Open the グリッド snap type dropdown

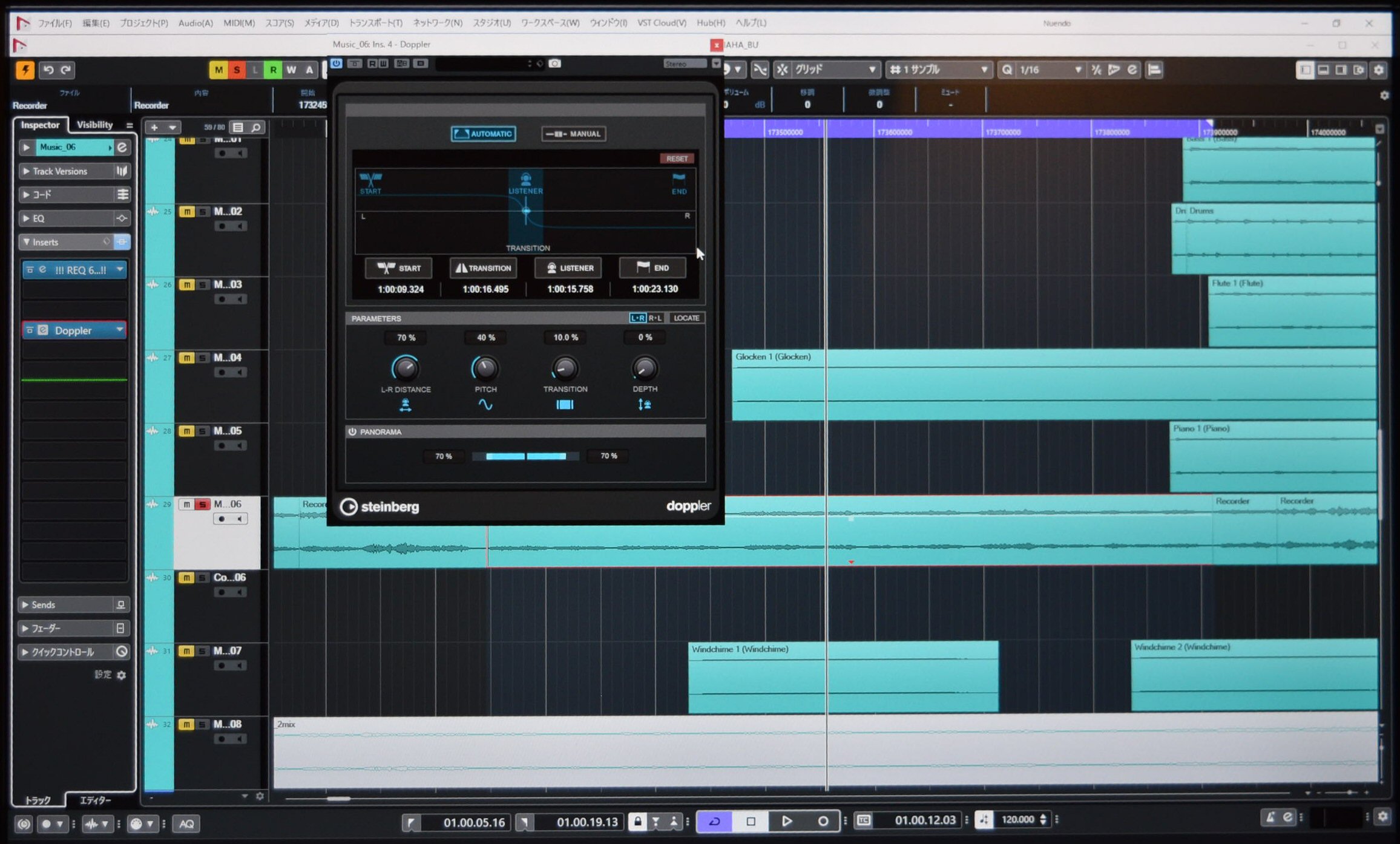click(x=835, y=70)
